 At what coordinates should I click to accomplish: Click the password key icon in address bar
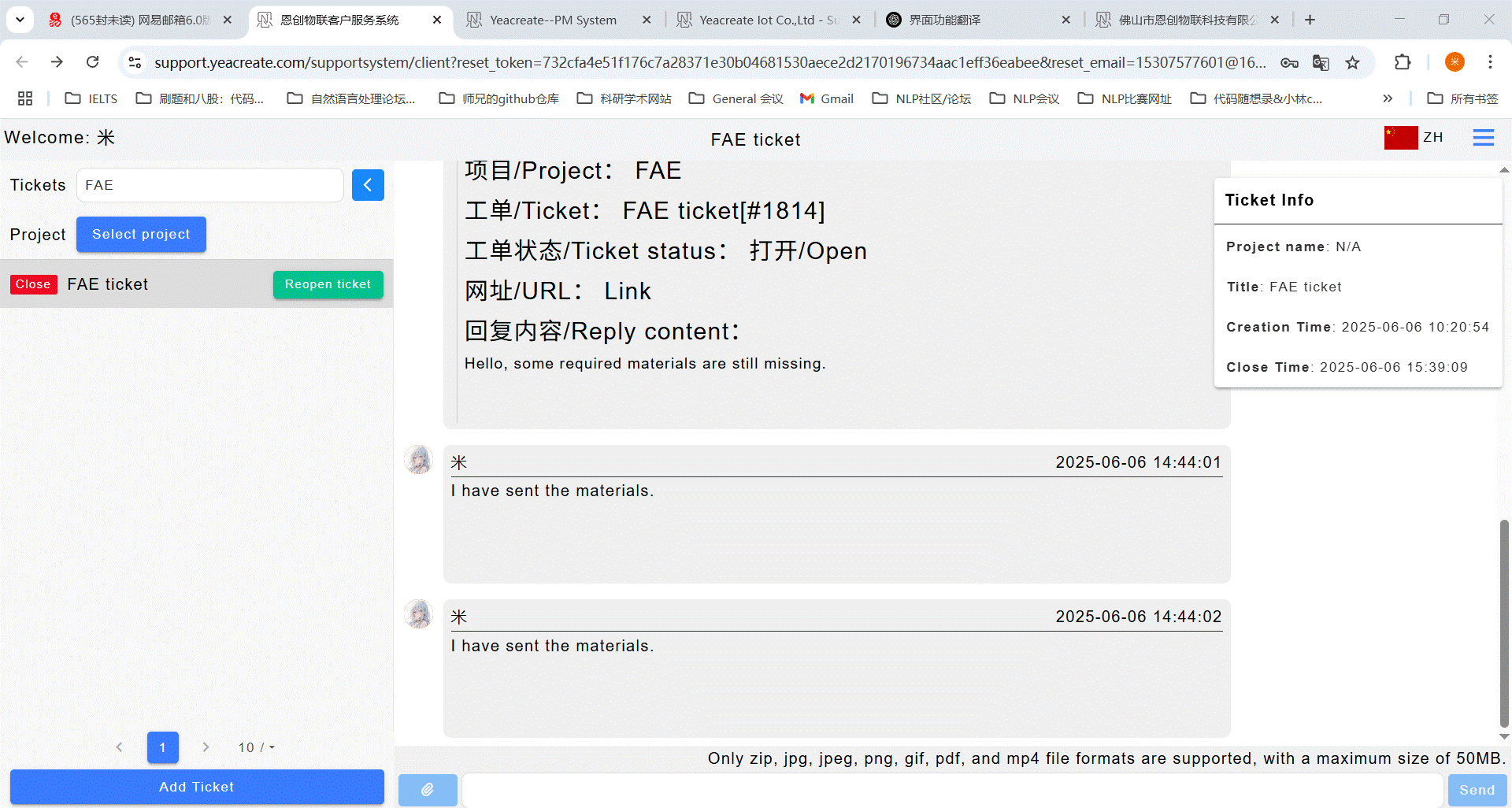tap(1289, 62)
